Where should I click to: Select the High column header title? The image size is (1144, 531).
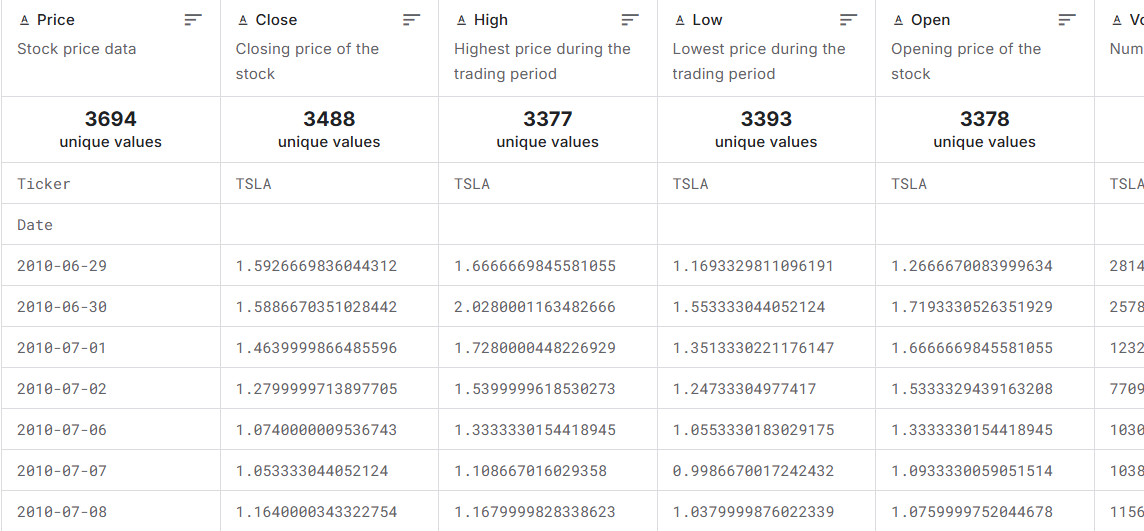[x=491, y=20]
